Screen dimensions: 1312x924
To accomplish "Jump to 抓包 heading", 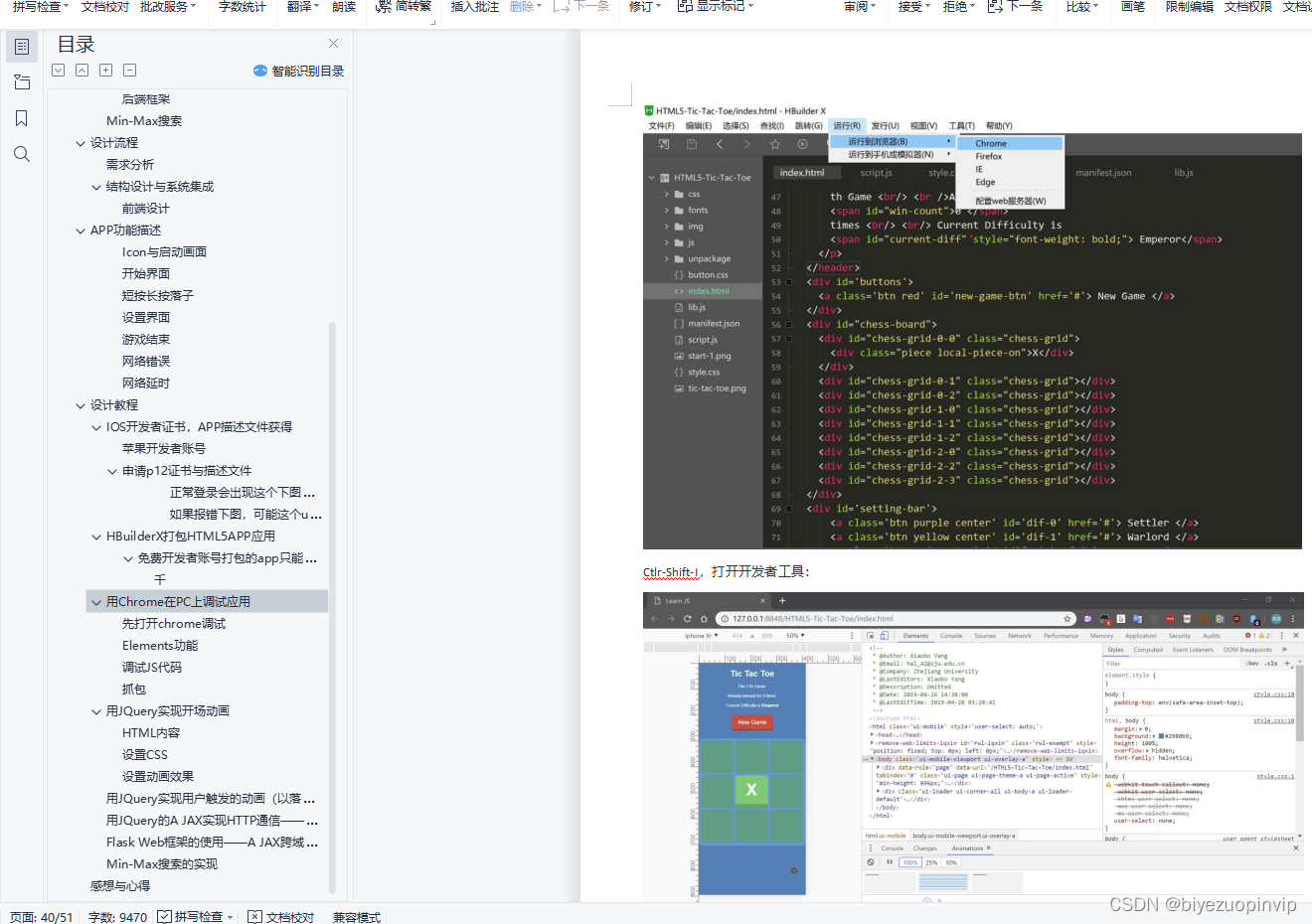I will (134, 690).
